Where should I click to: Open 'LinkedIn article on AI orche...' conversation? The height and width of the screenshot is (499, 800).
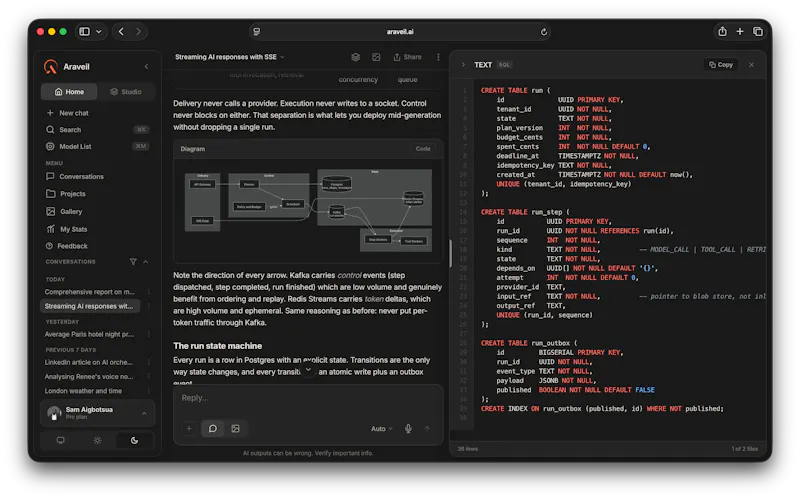[x=89, y=362]
